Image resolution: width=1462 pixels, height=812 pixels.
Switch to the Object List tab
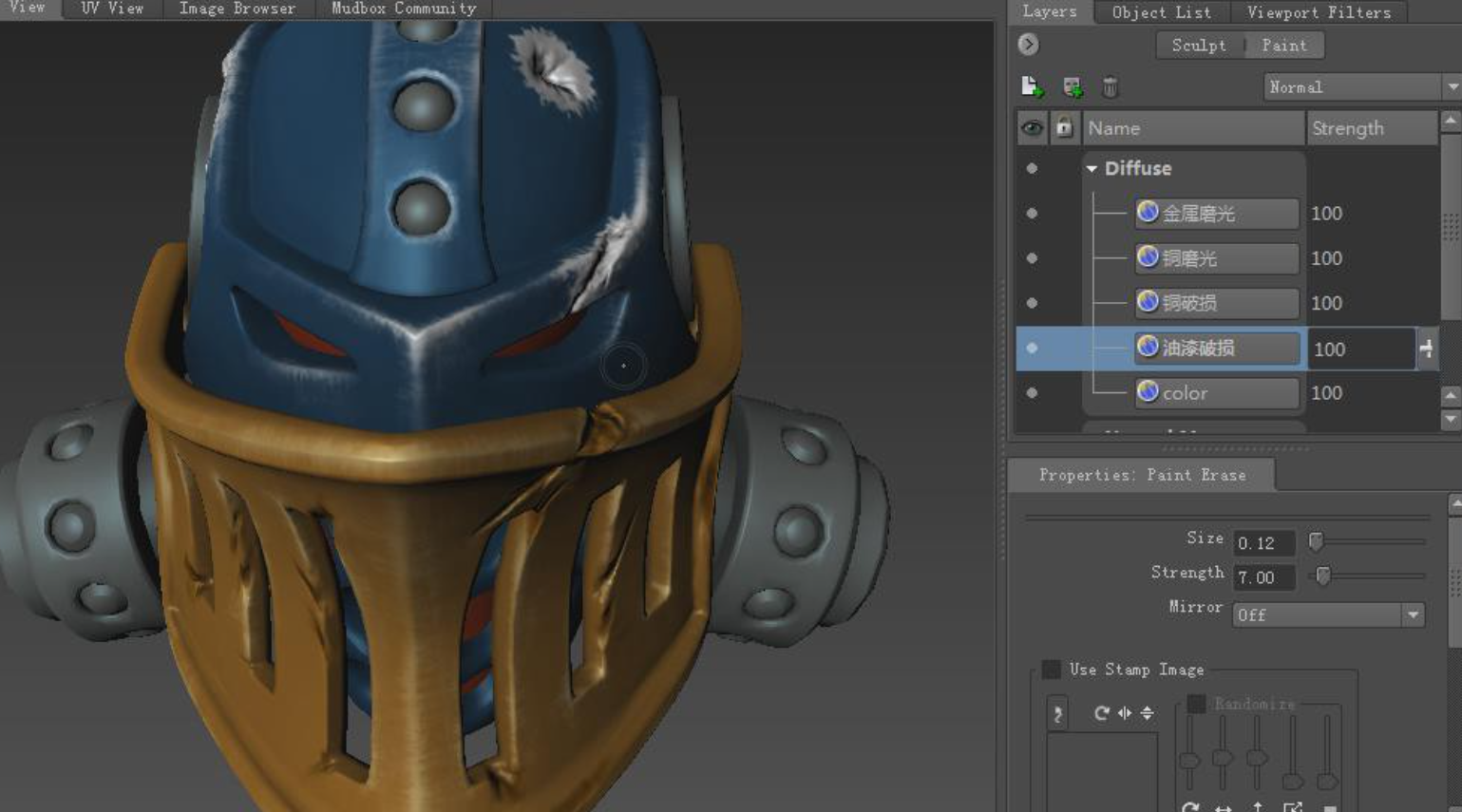1161,12
